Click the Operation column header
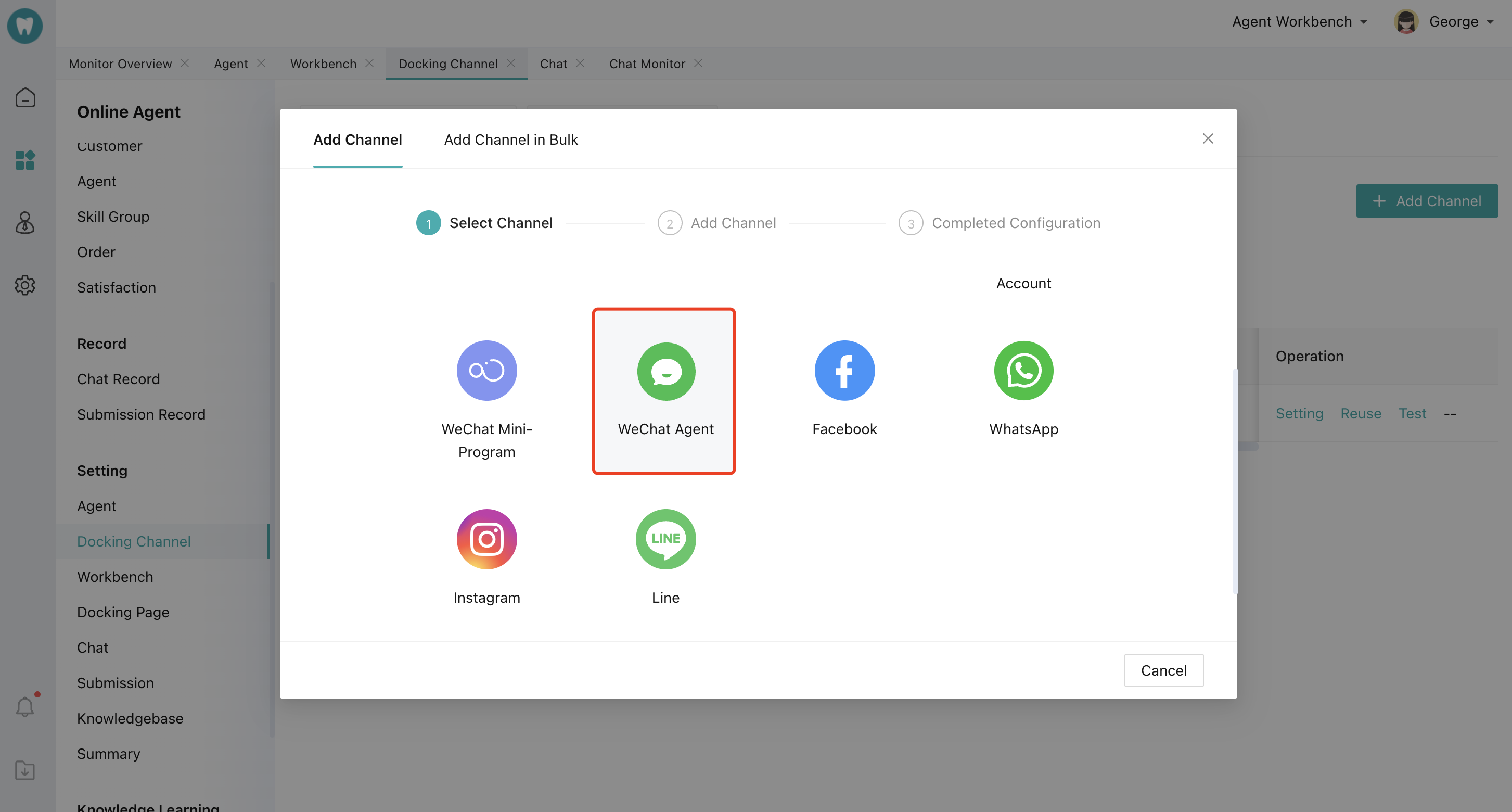Viewport: 1512px width, 812px height. [x=1310, y=356]
